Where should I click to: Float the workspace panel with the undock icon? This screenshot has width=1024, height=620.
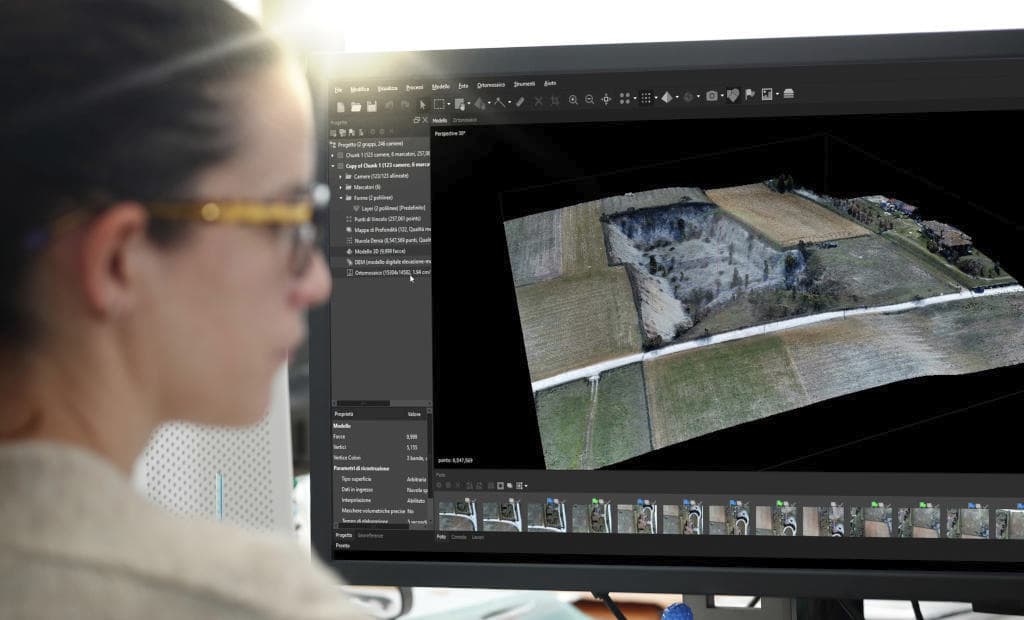417,120
